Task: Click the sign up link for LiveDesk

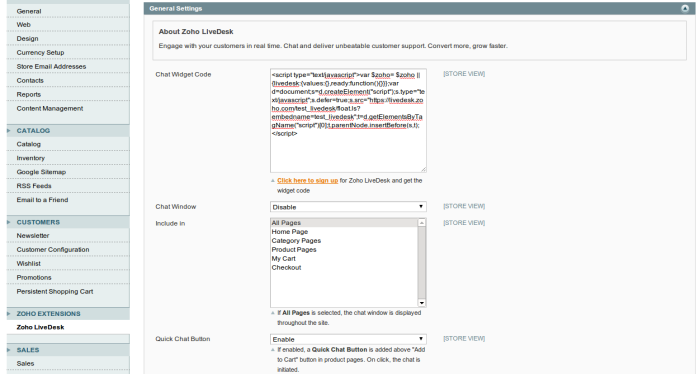Action: tap(307, 181)
